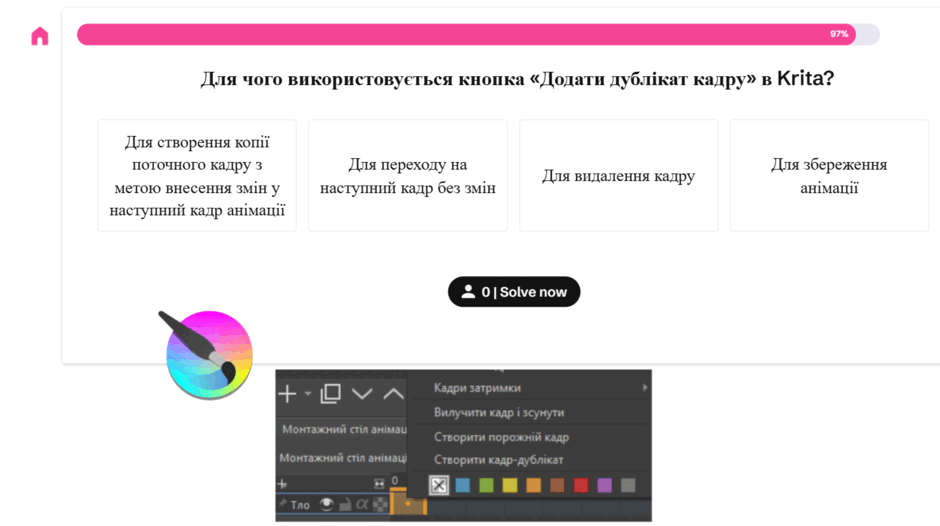Select the brown color label
This screenshot has width=940, height=526.
557,485
